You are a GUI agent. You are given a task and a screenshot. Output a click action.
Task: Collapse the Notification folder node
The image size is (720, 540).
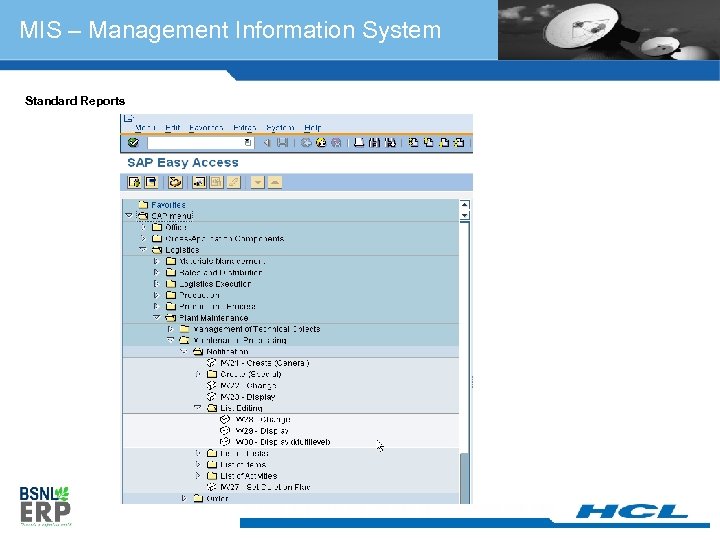click(184, 351)
